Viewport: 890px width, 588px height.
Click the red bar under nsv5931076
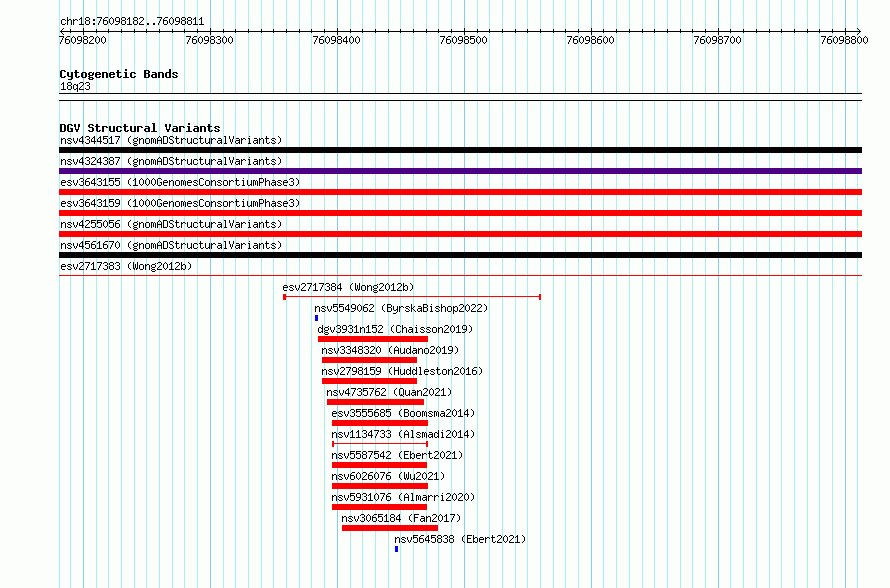tap(379, 507)
